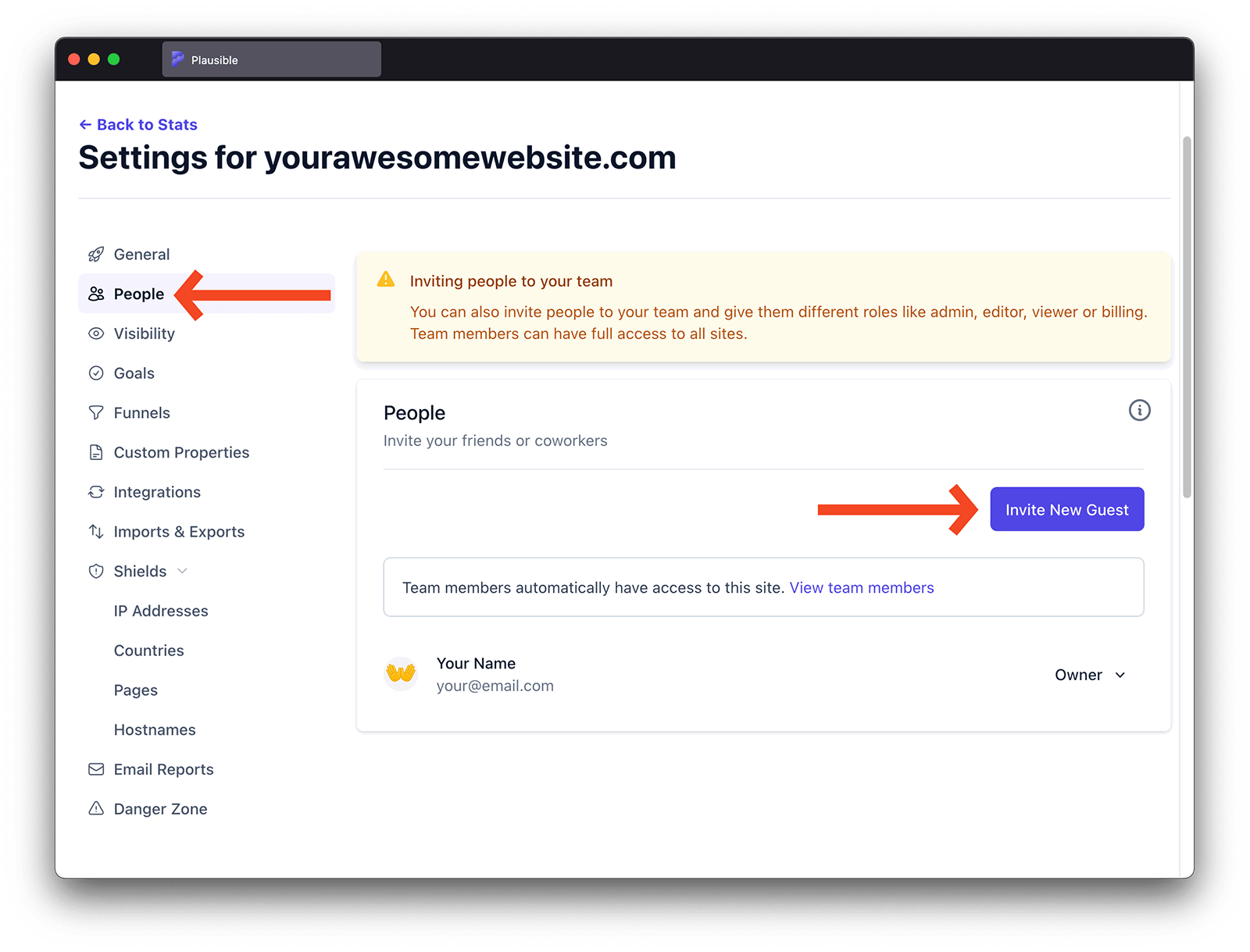
Task: Open the View team members link
Action: 861,587
